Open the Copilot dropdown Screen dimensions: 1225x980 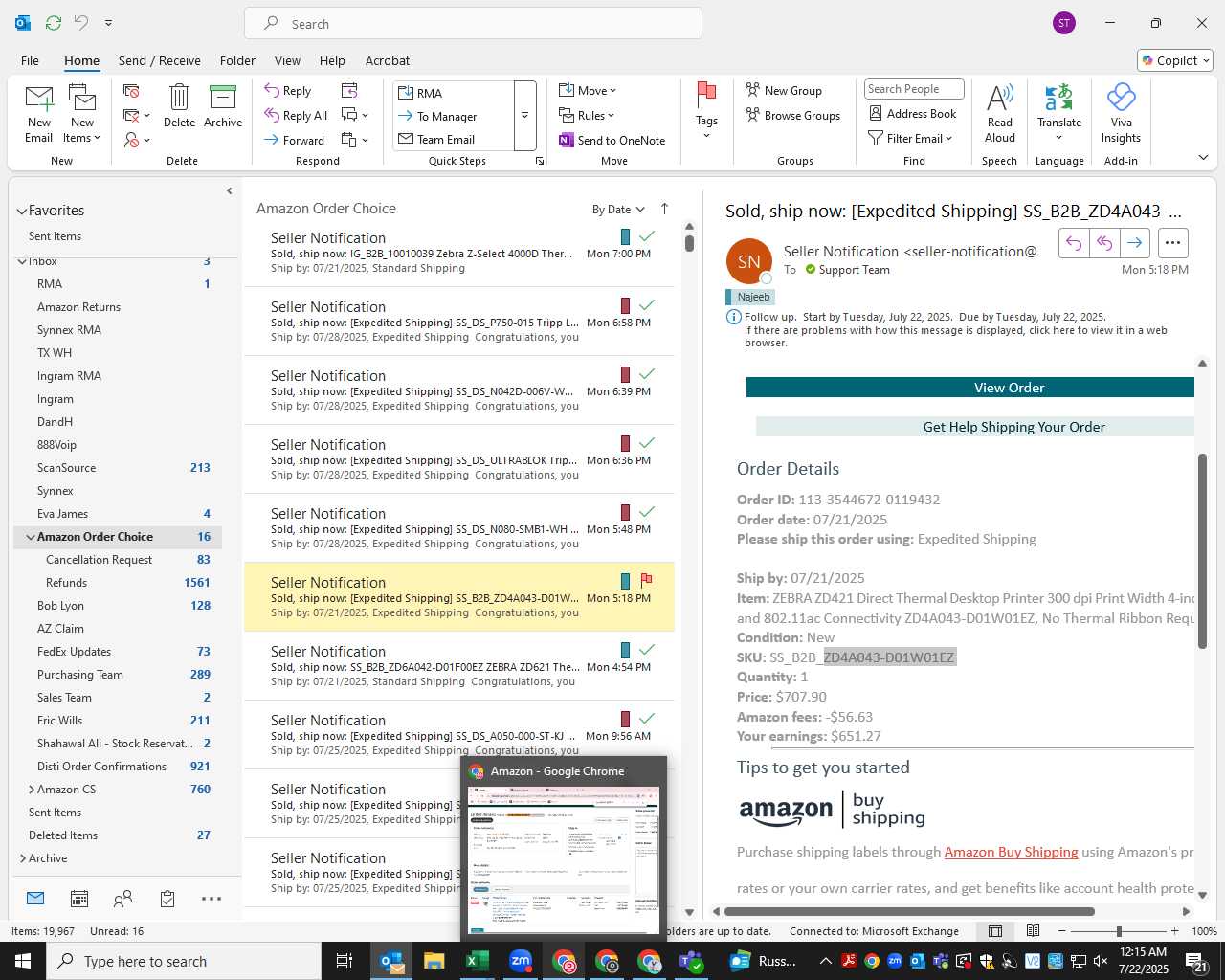tap(1175, 60)
